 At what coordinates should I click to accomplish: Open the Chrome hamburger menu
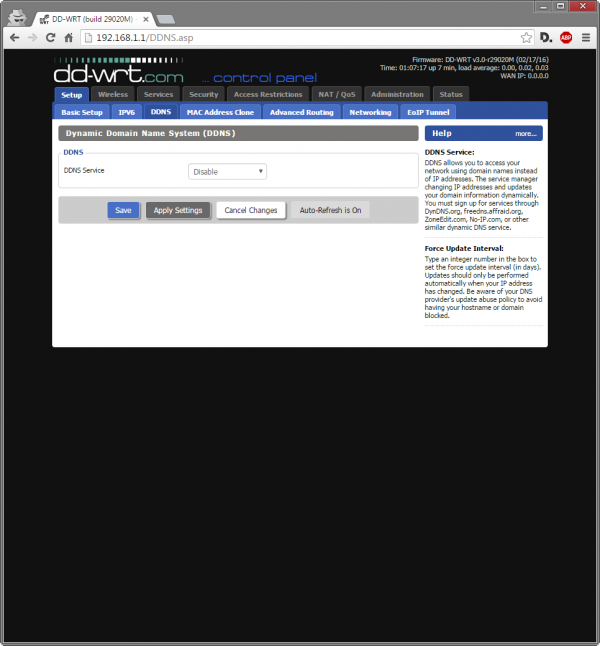pyautogui.click(x=585, y=37)
